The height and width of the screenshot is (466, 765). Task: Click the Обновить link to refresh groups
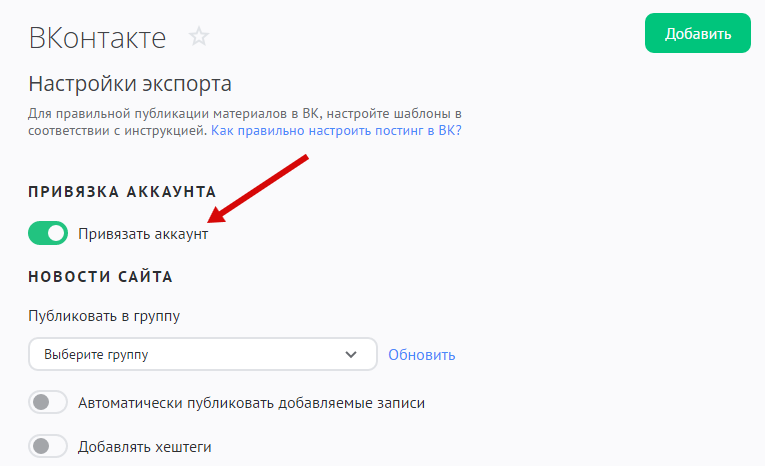tap(421, 354)
